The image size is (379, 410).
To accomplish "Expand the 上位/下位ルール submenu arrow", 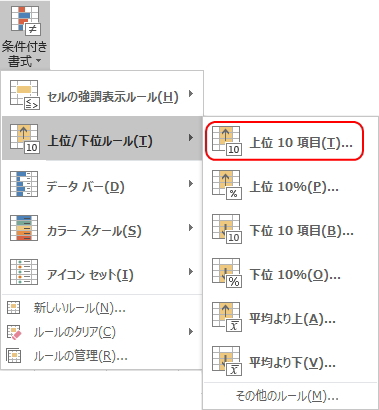I will (191, 137).
